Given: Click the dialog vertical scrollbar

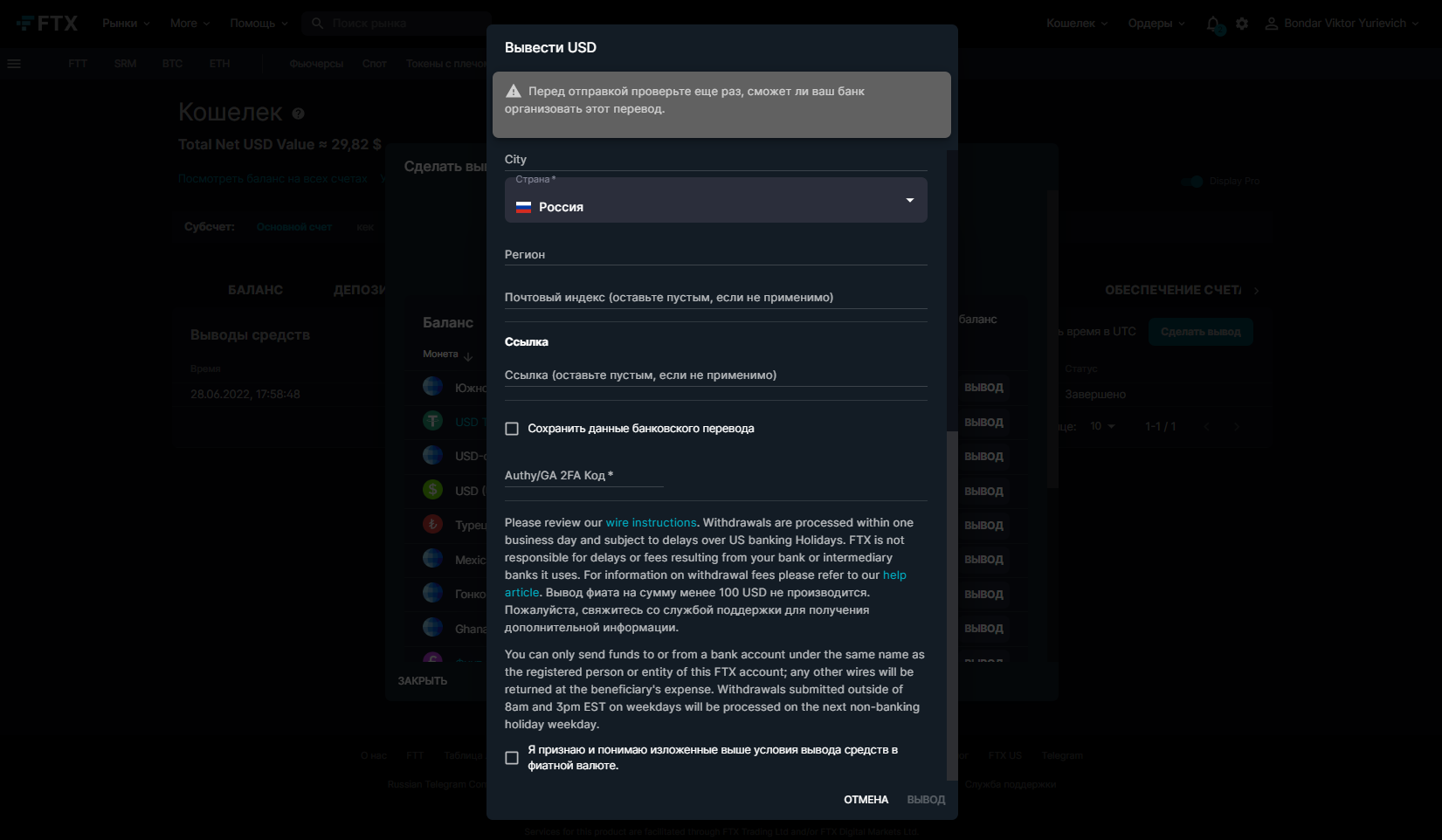Looking at the screenshot, I should point(952,605).
